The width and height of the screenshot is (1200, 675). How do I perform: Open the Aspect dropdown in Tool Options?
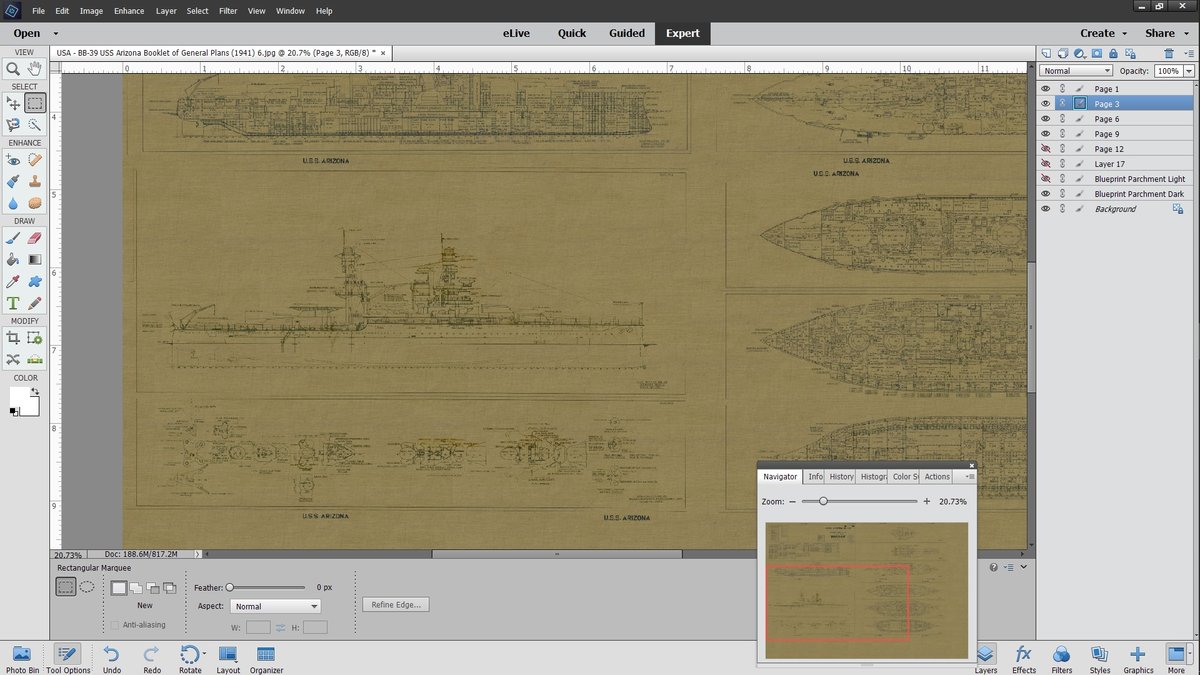coord(275,605)
